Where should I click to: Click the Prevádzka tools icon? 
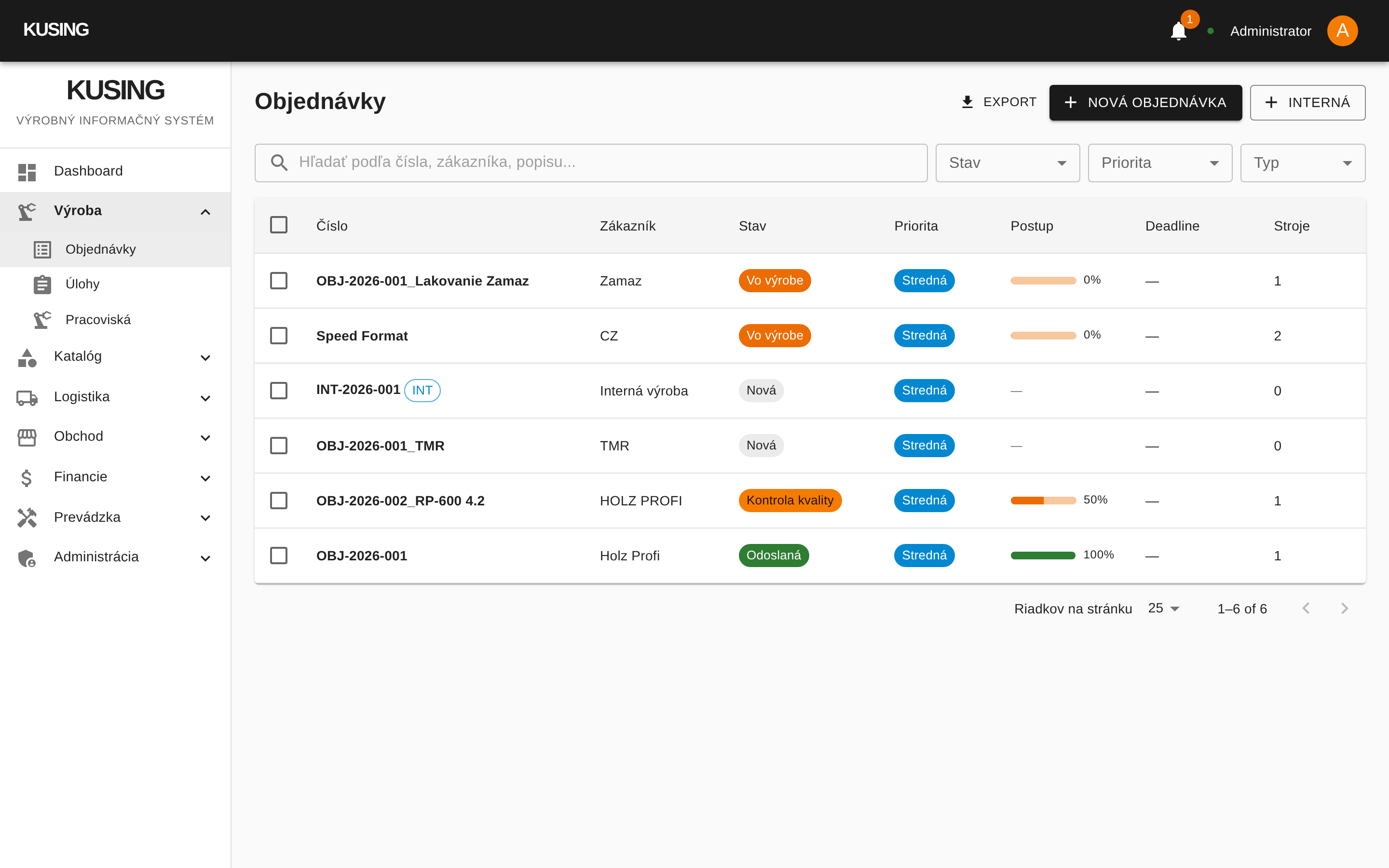(x=27, y=517)
